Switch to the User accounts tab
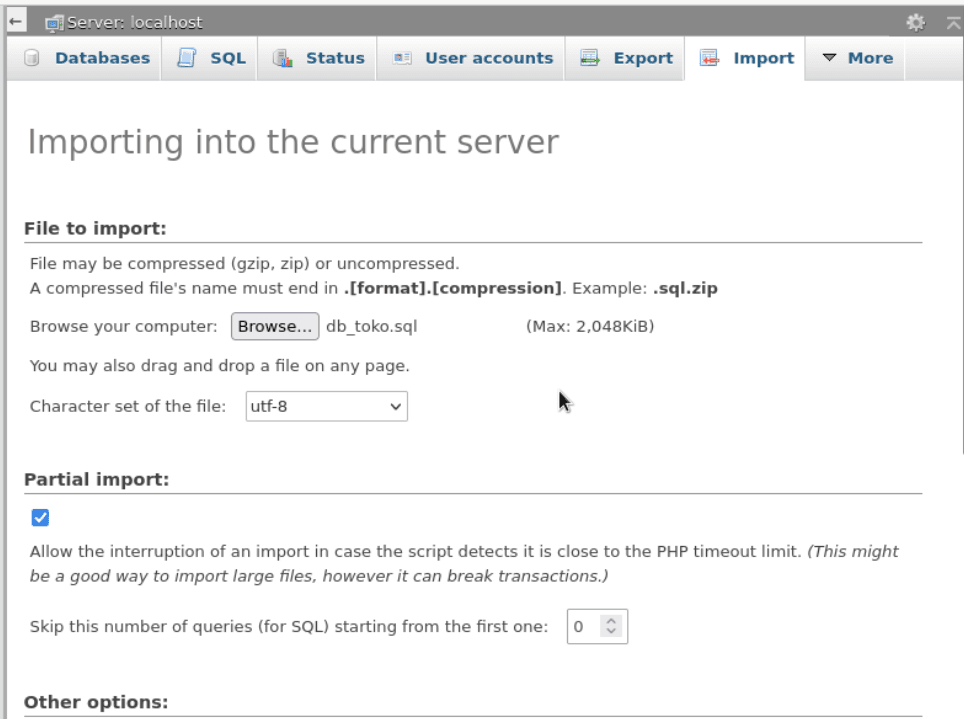 coord(488,58)
